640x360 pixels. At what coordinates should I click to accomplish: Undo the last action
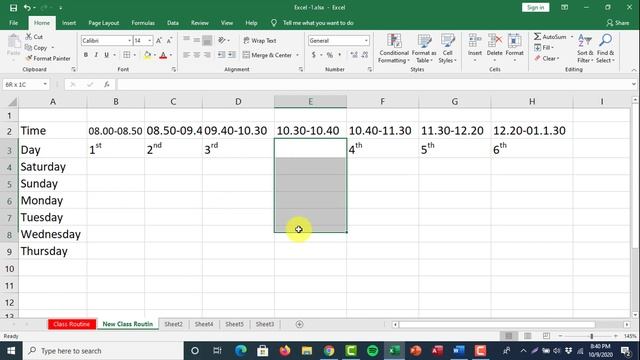click(x=27, y=8)
